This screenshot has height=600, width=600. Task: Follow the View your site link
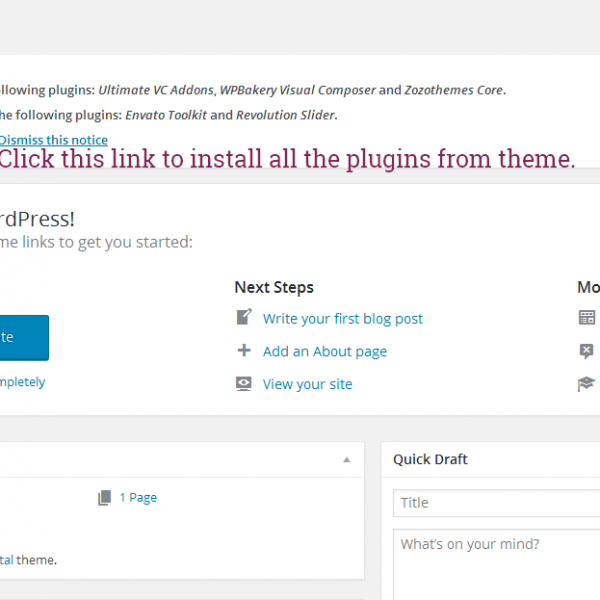(307, 384)
